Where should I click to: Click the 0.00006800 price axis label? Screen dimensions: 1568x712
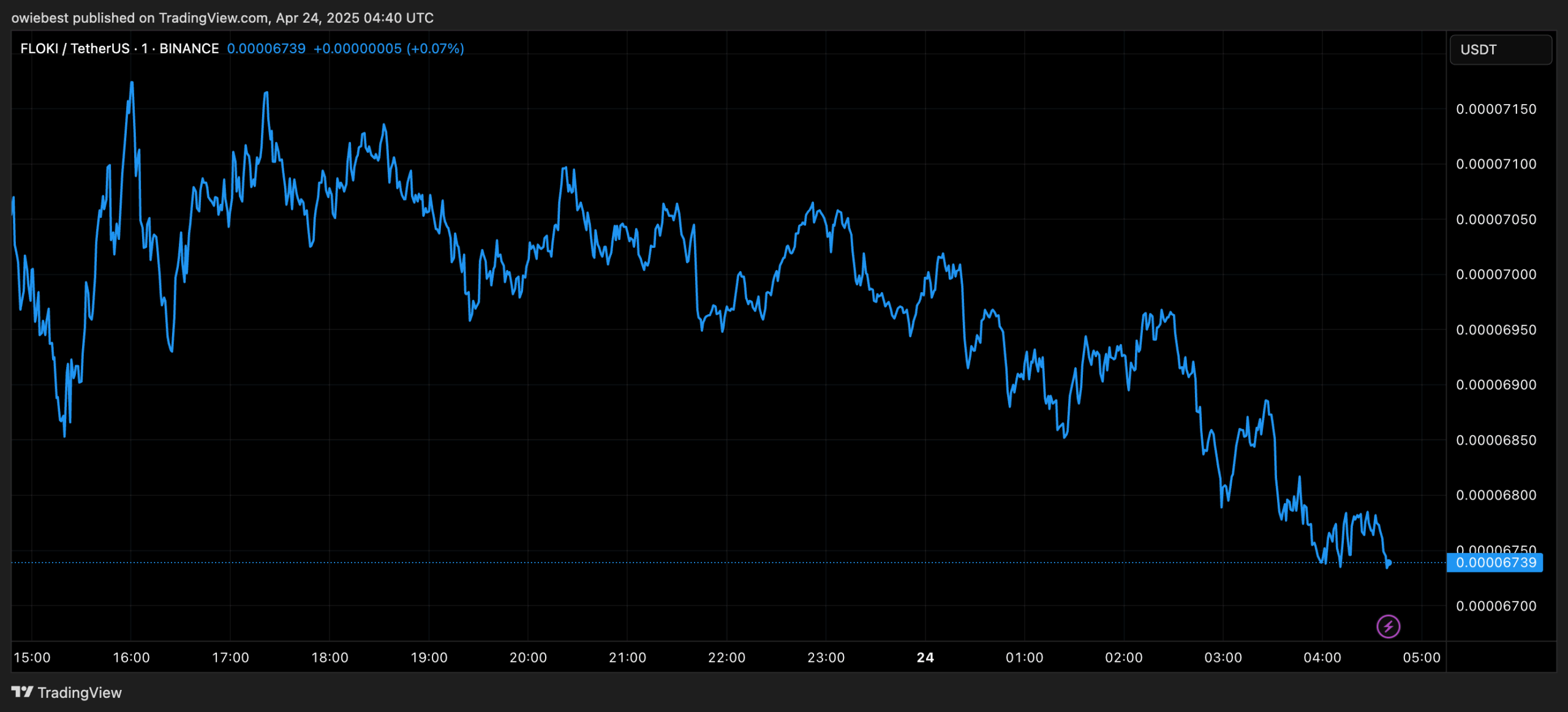tap(1496, 495)
